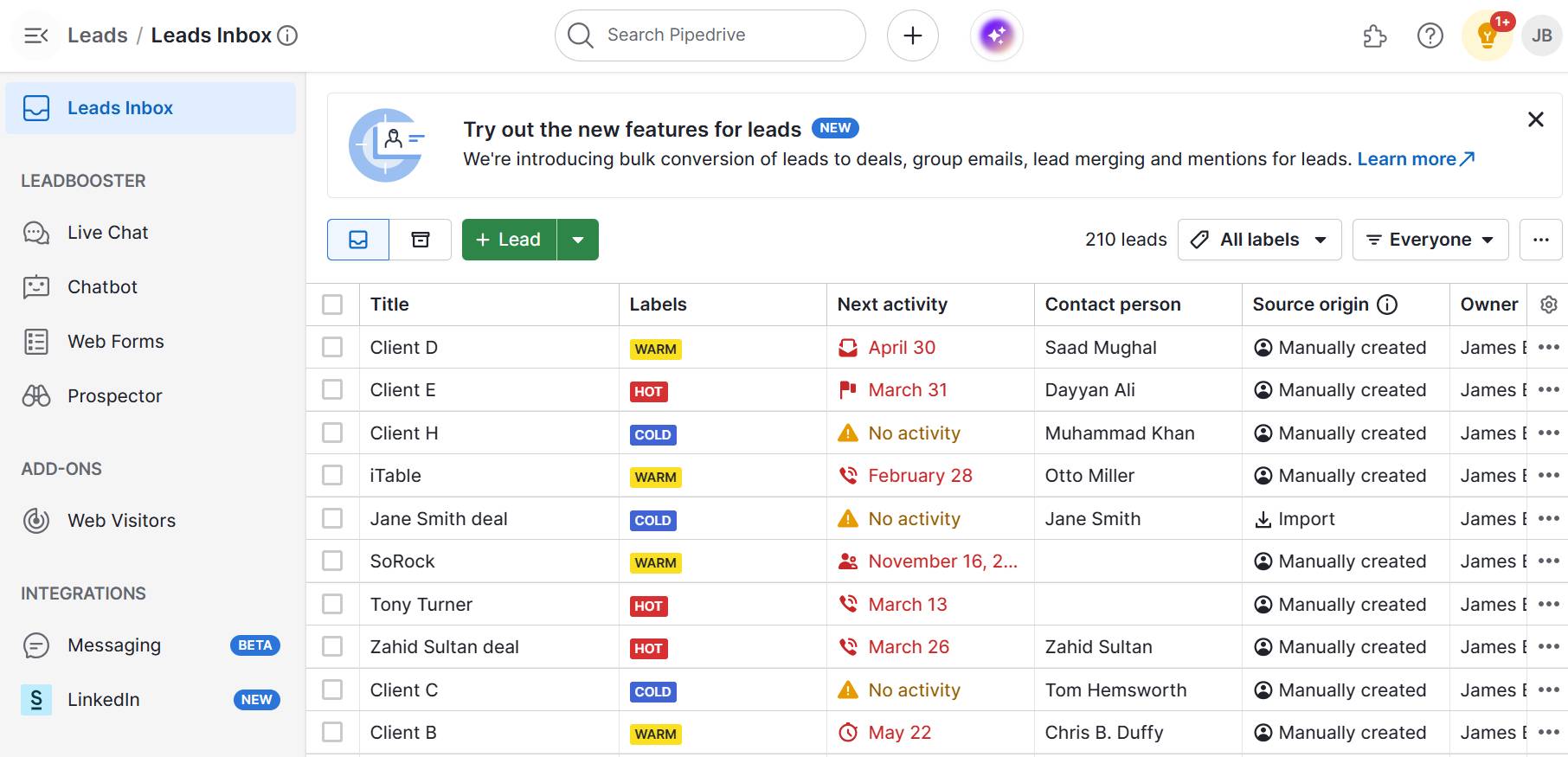
Task: Click Source origin info icon
Action: (1387, 305)
